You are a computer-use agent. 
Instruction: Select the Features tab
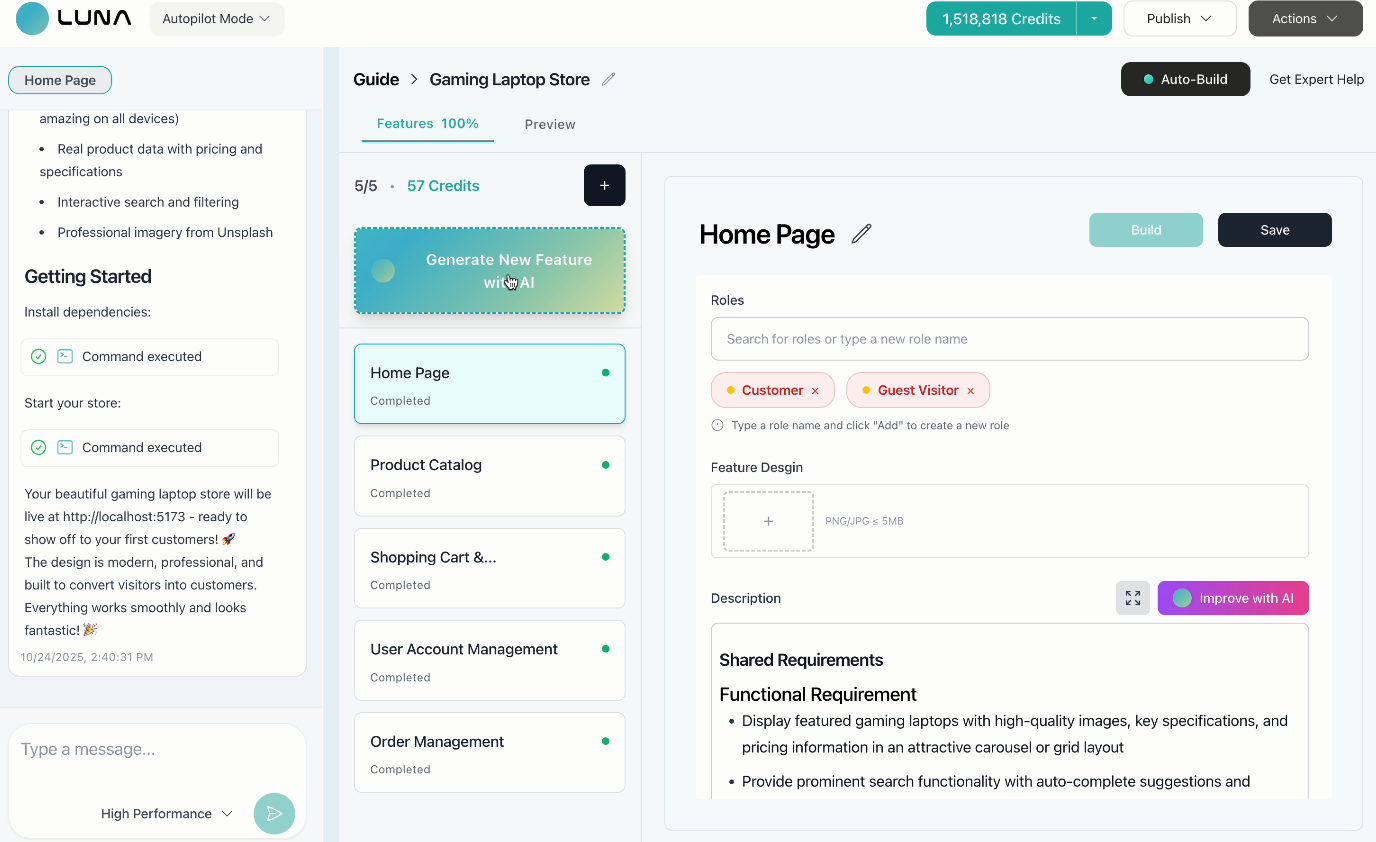click(427, 124)
